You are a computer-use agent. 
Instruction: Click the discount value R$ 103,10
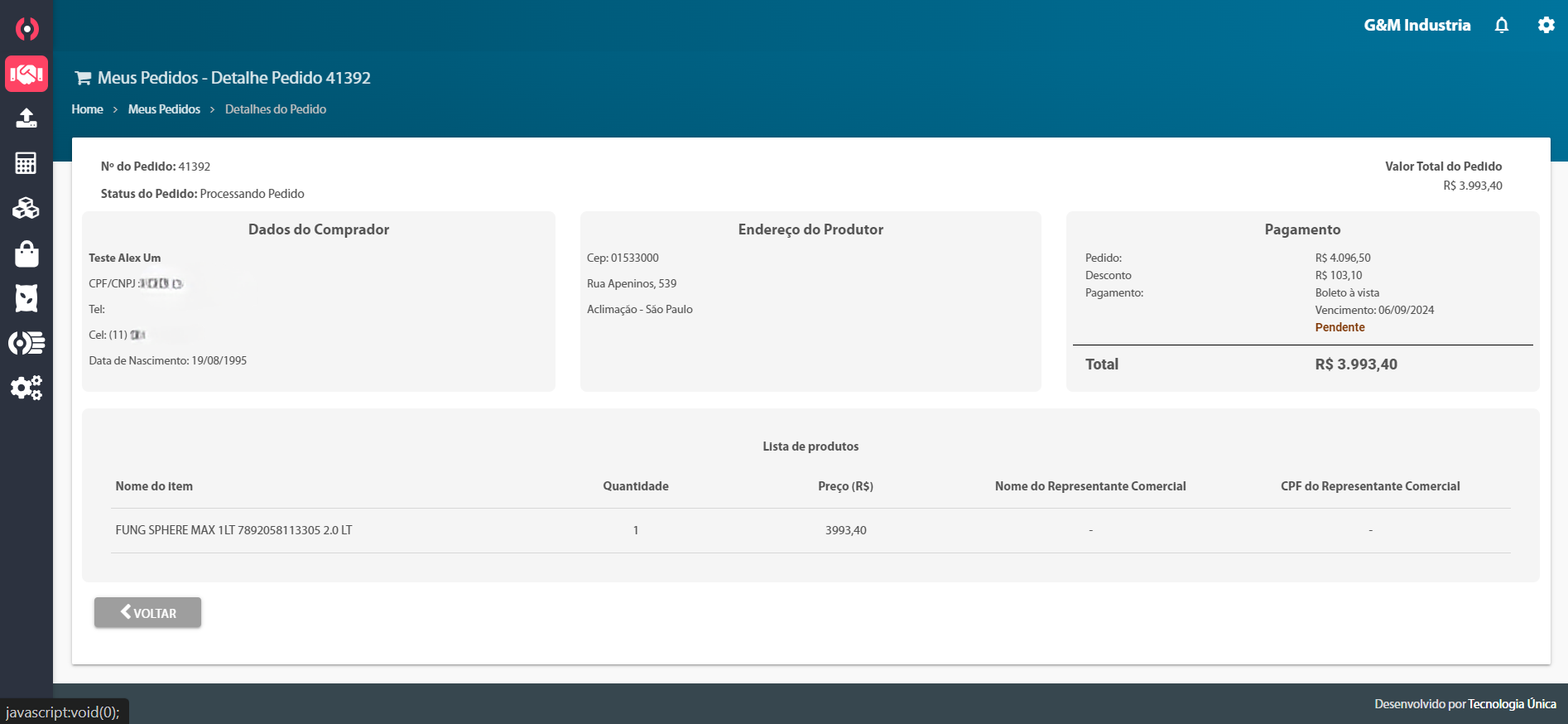point(1339,275)
